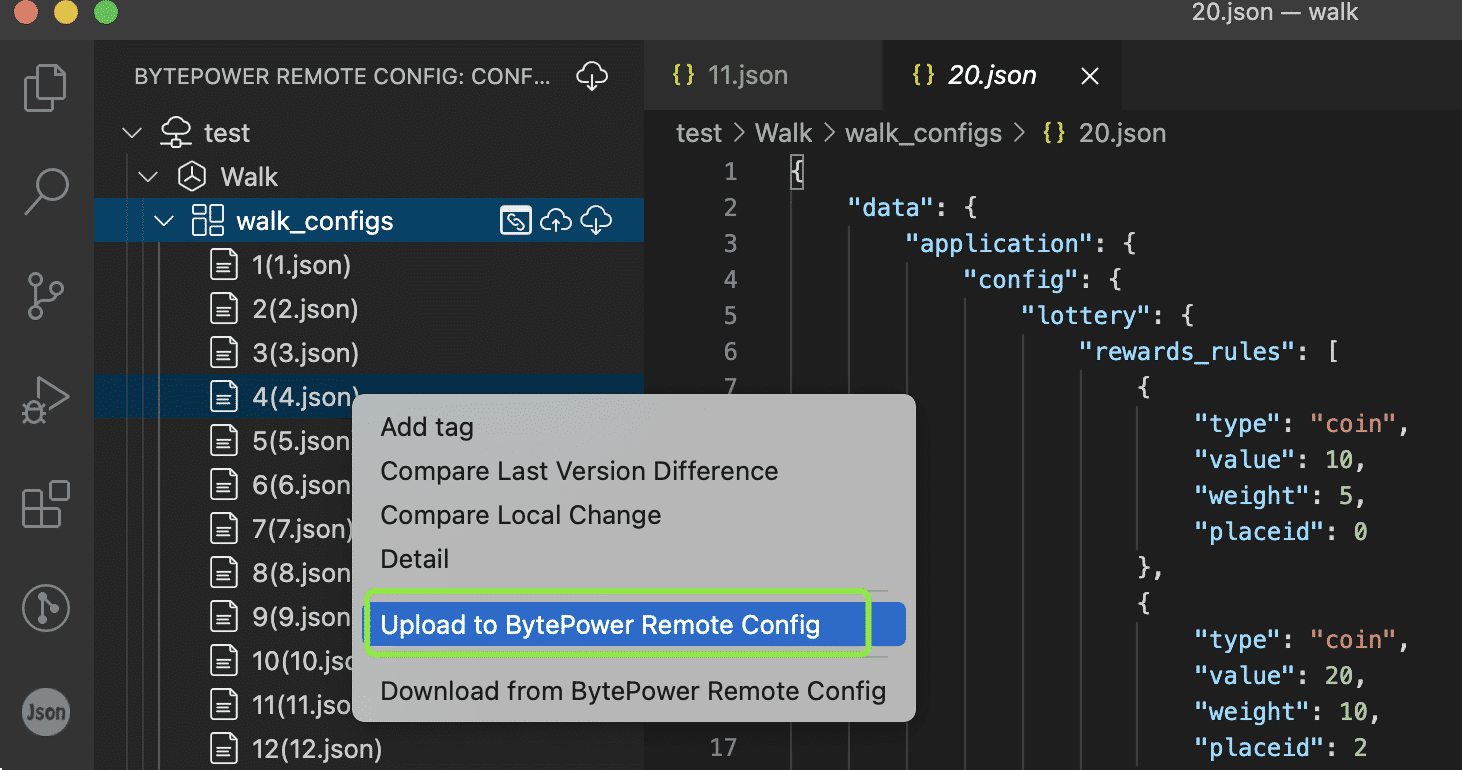Viewport: 1462px width, 770px height.
Task: Open the Search view in activity bar
Action: tap(45, 192)
